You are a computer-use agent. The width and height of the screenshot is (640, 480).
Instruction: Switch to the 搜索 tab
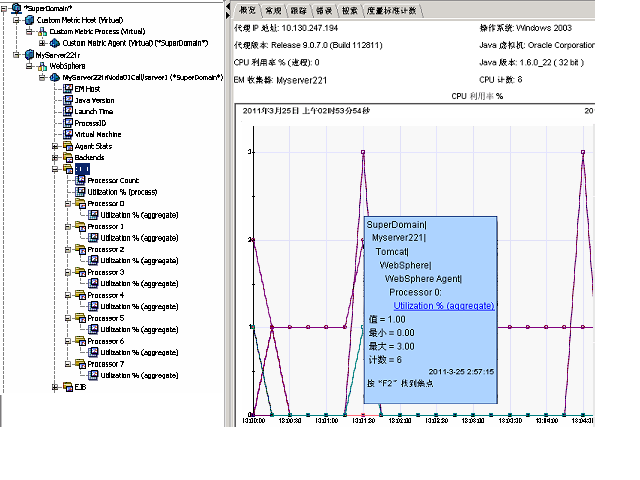350,11
